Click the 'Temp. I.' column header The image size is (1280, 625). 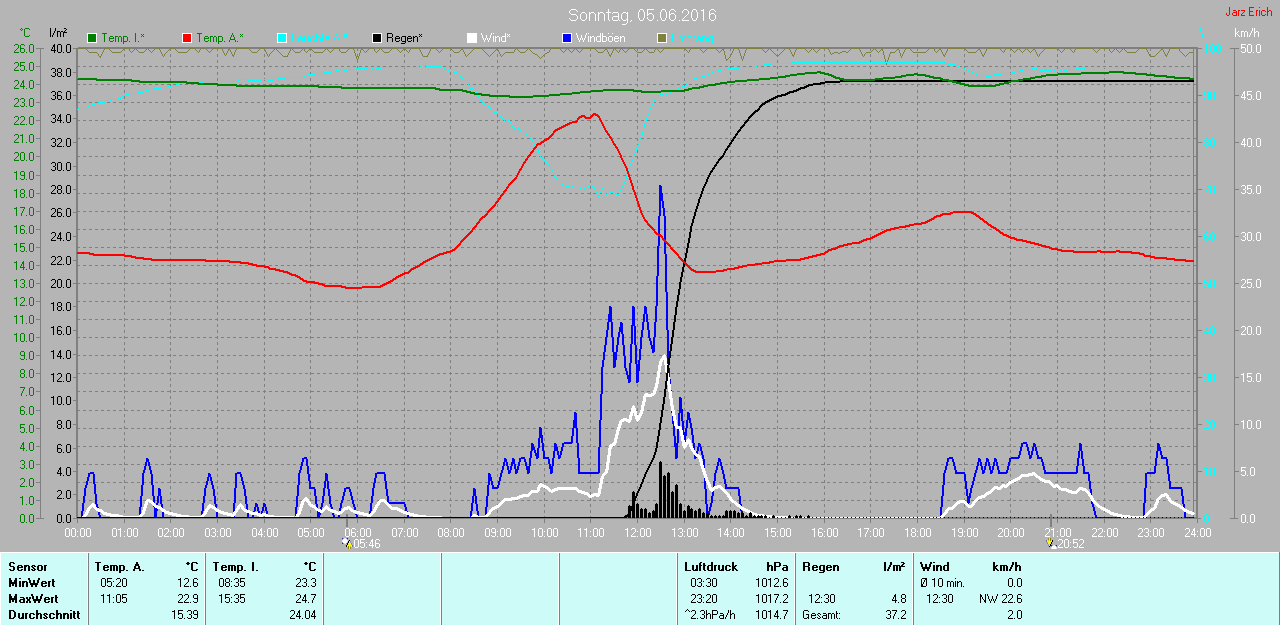(236, 567)
